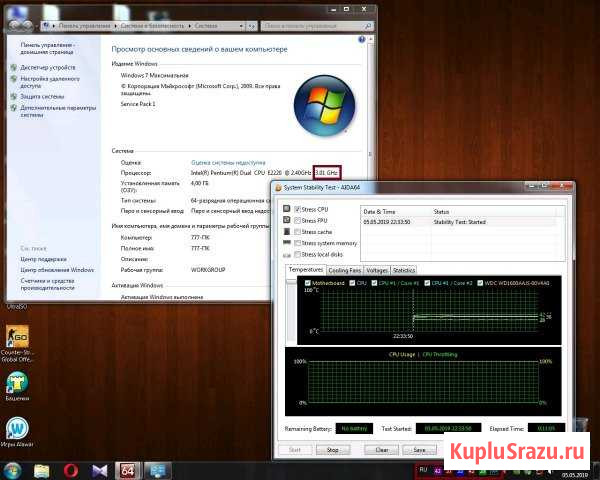Image resolution: width=600 pixels, height=480 pixels.
Task: Go back in the Control Panel window
Action: [15, 26]
